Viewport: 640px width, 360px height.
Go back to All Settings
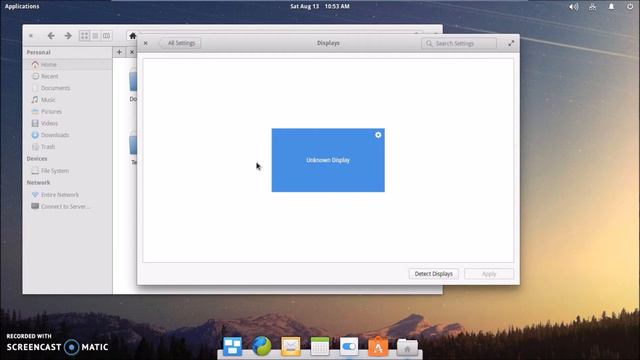[x=180, y=43]
